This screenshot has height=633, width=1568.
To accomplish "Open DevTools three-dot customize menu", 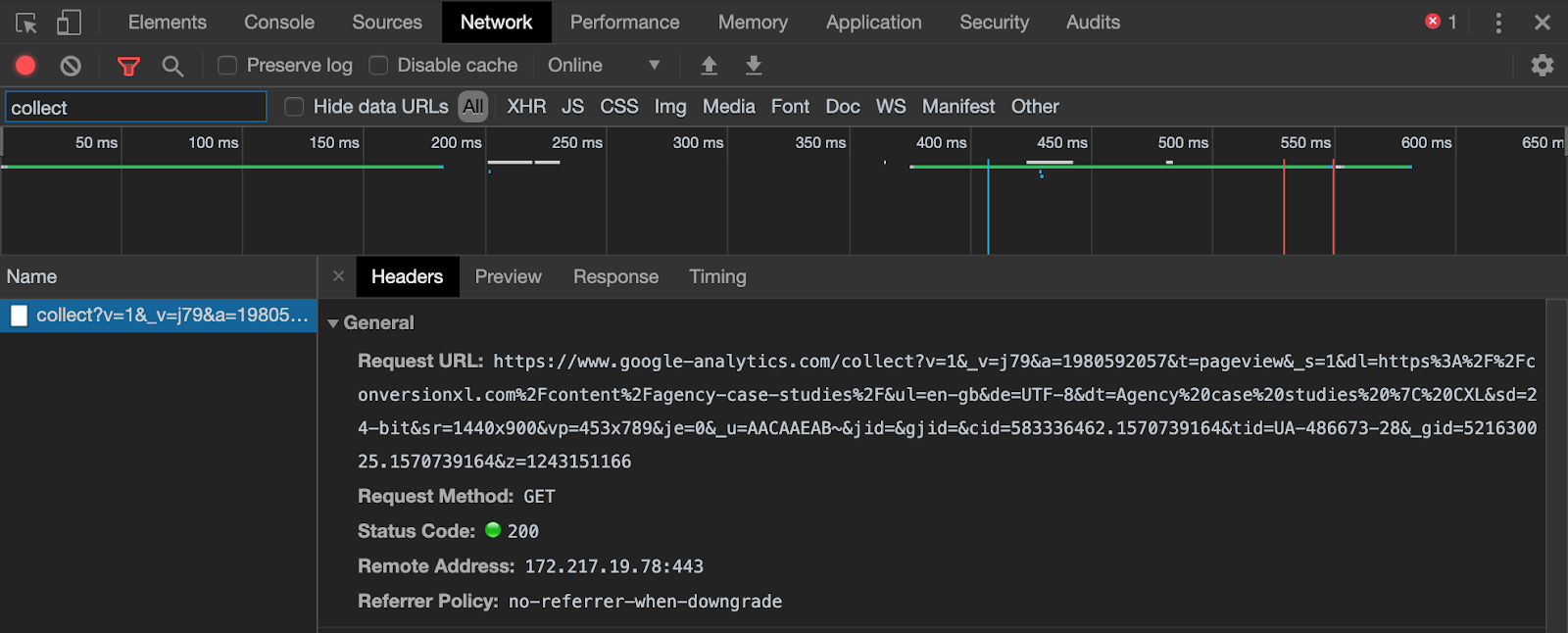I will (x=1498, y=23).
